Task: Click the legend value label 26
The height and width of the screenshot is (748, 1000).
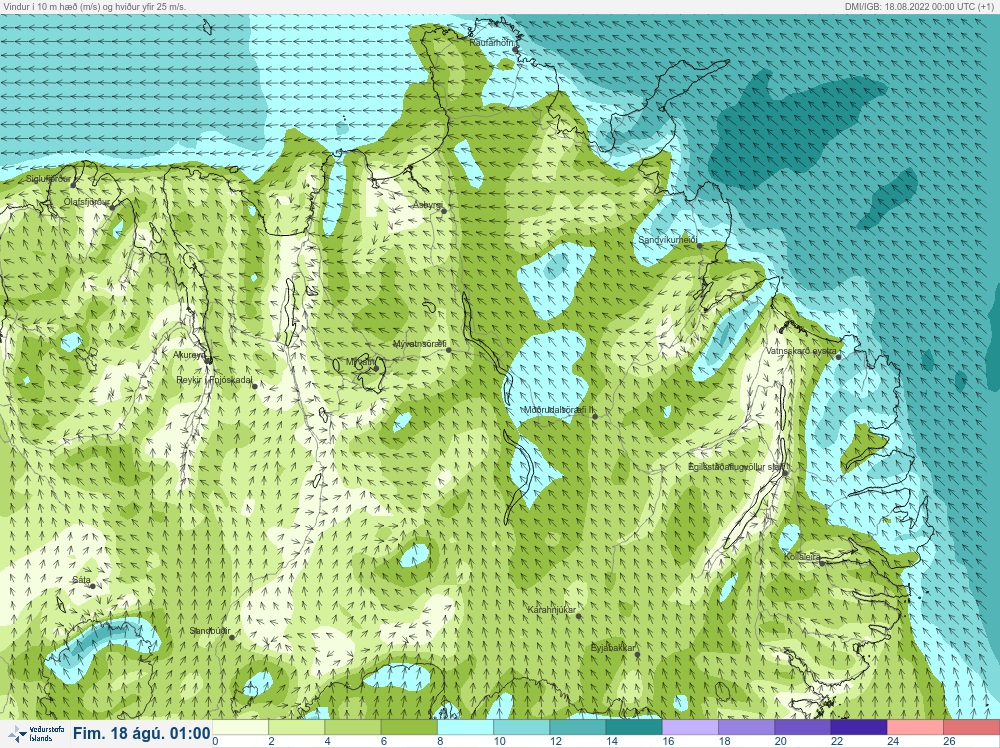Action: (x=949, y=741)
